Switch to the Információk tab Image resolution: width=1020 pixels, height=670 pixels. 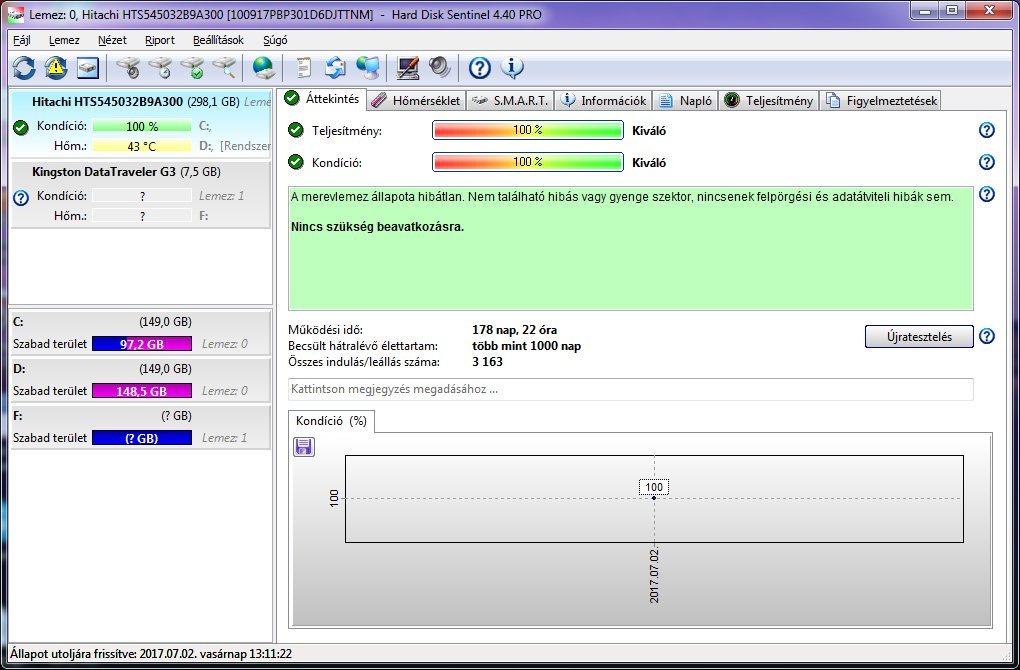click(x=604, y=101)
